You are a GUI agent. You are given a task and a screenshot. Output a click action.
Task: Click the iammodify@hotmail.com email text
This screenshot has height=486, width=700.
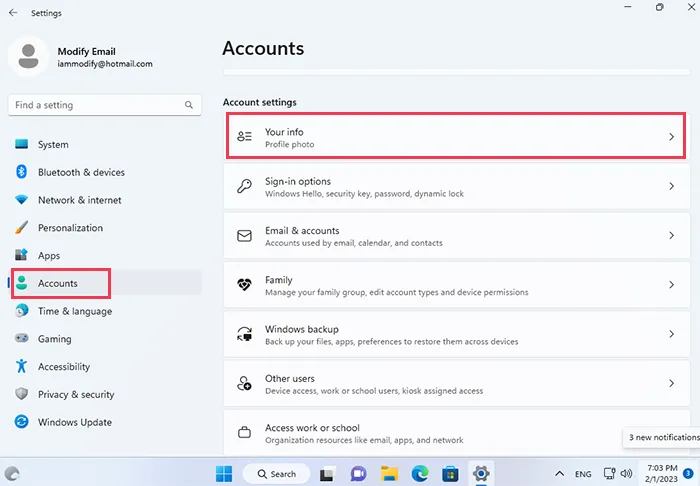tap(105, 64)
